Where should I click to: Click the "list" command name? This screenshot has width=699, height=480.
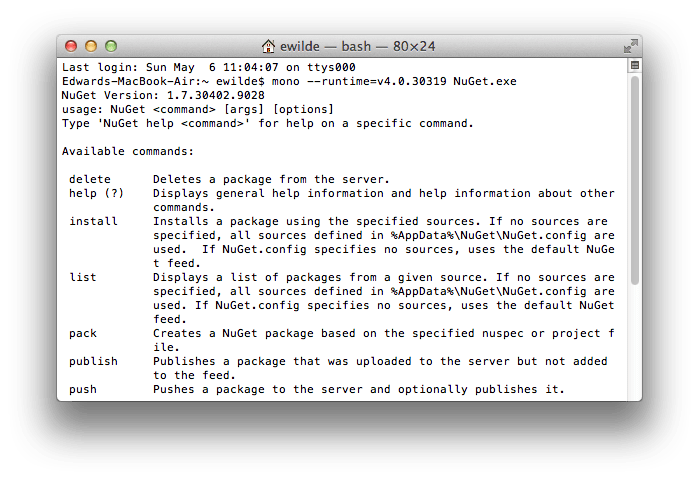(83, 277)
